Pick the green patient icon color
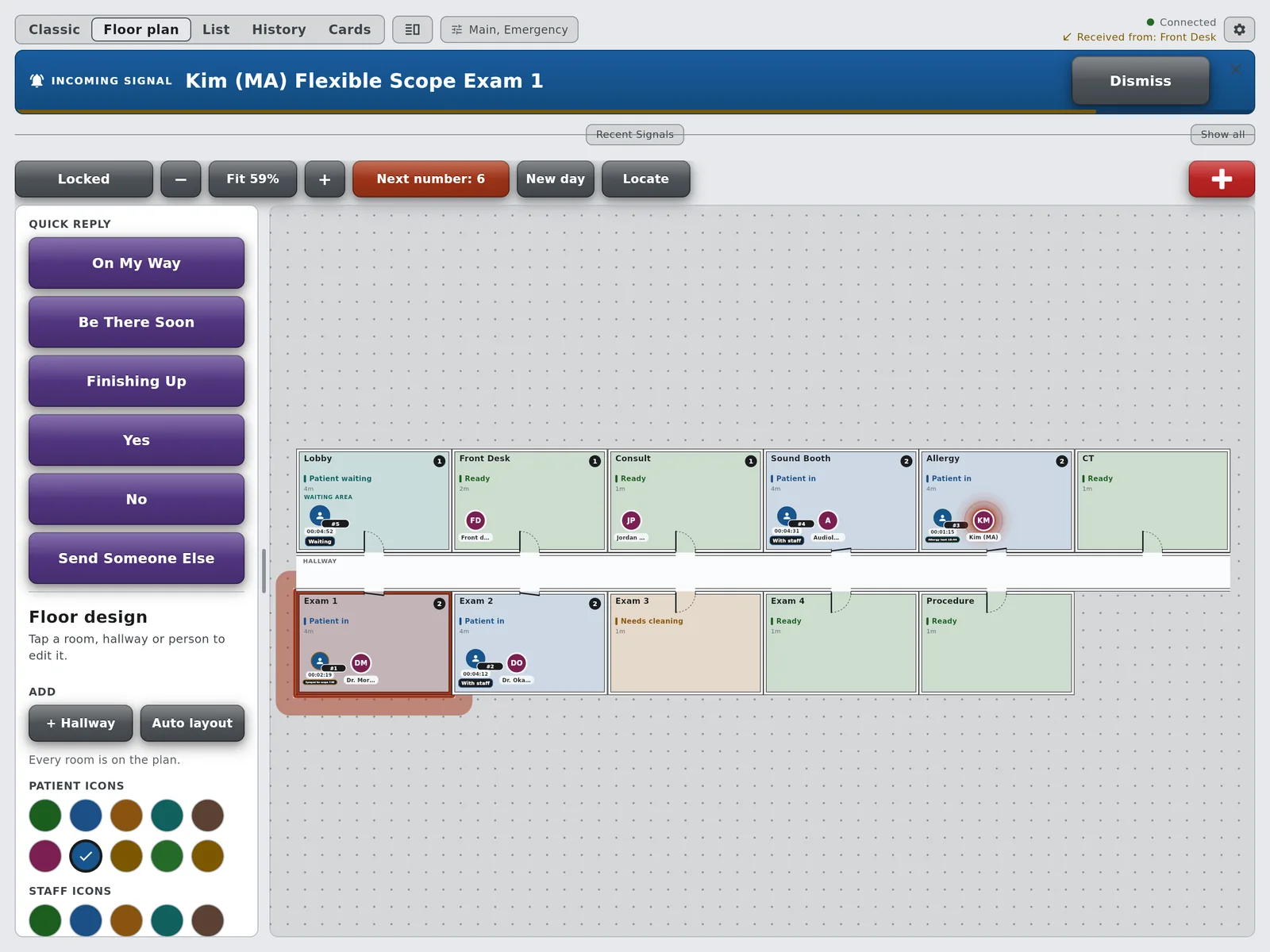 tap(45, 816)
